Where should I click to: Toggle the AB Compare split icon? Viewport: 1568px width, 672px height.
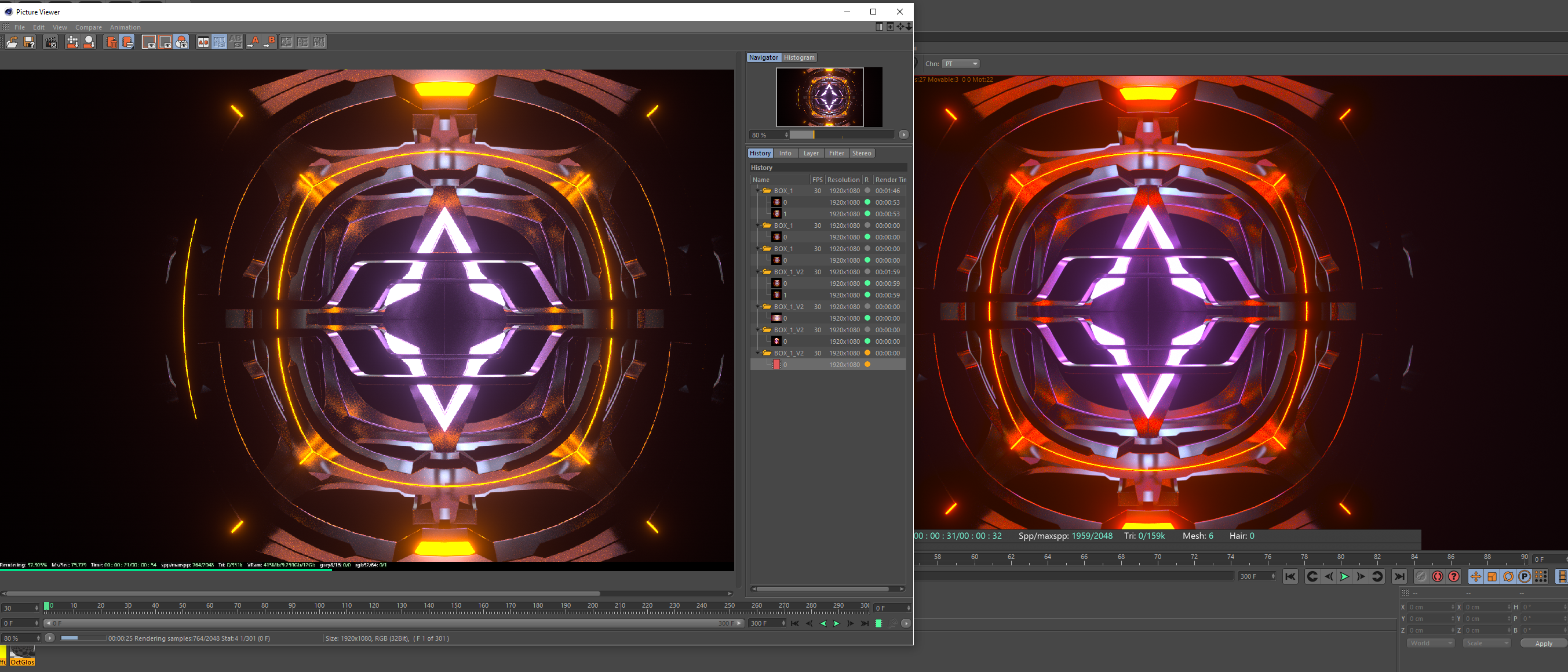[x=203, y=42]
